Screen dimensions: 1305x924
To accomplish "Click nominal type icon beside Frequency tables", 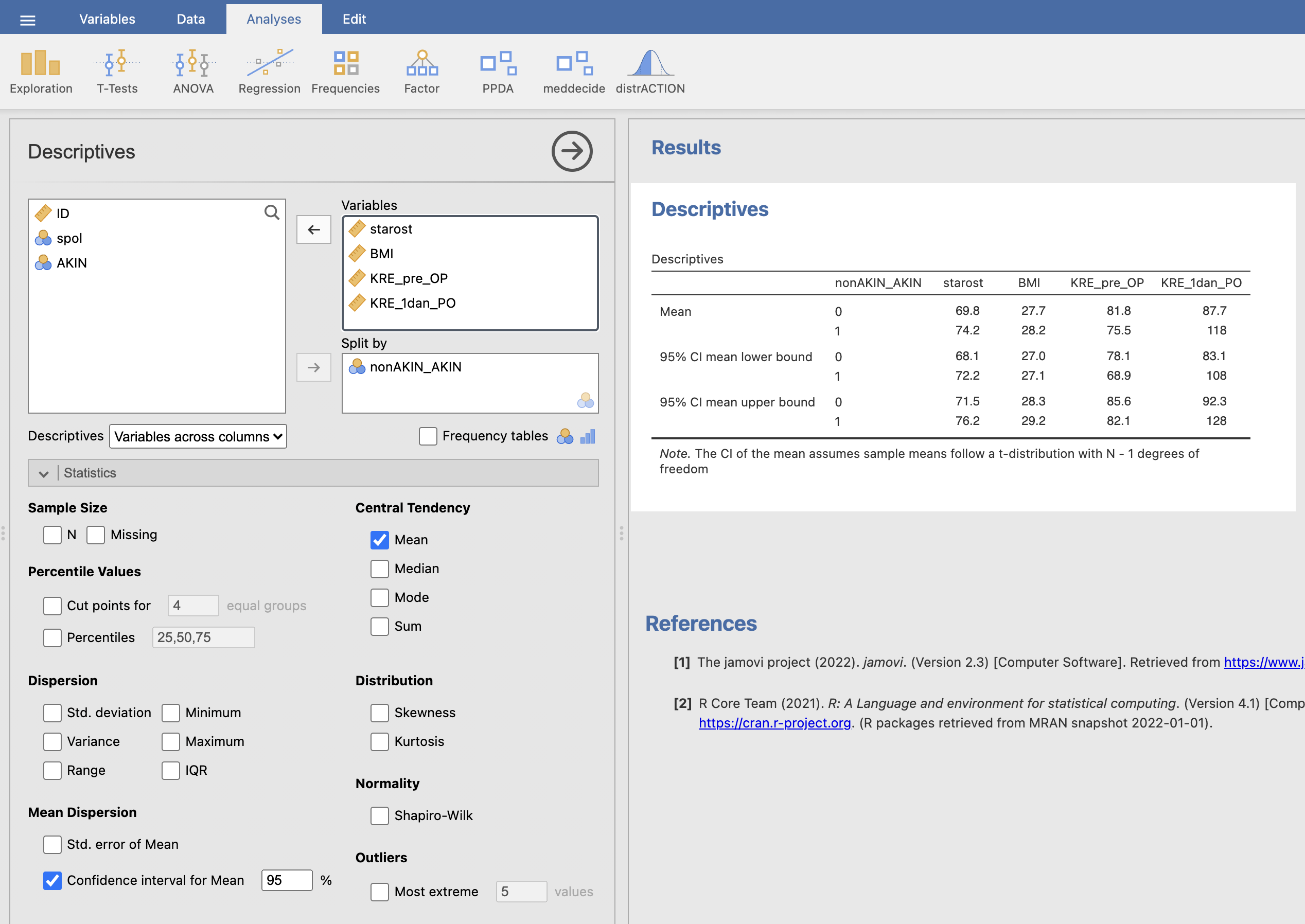I will tap(565, 436).
